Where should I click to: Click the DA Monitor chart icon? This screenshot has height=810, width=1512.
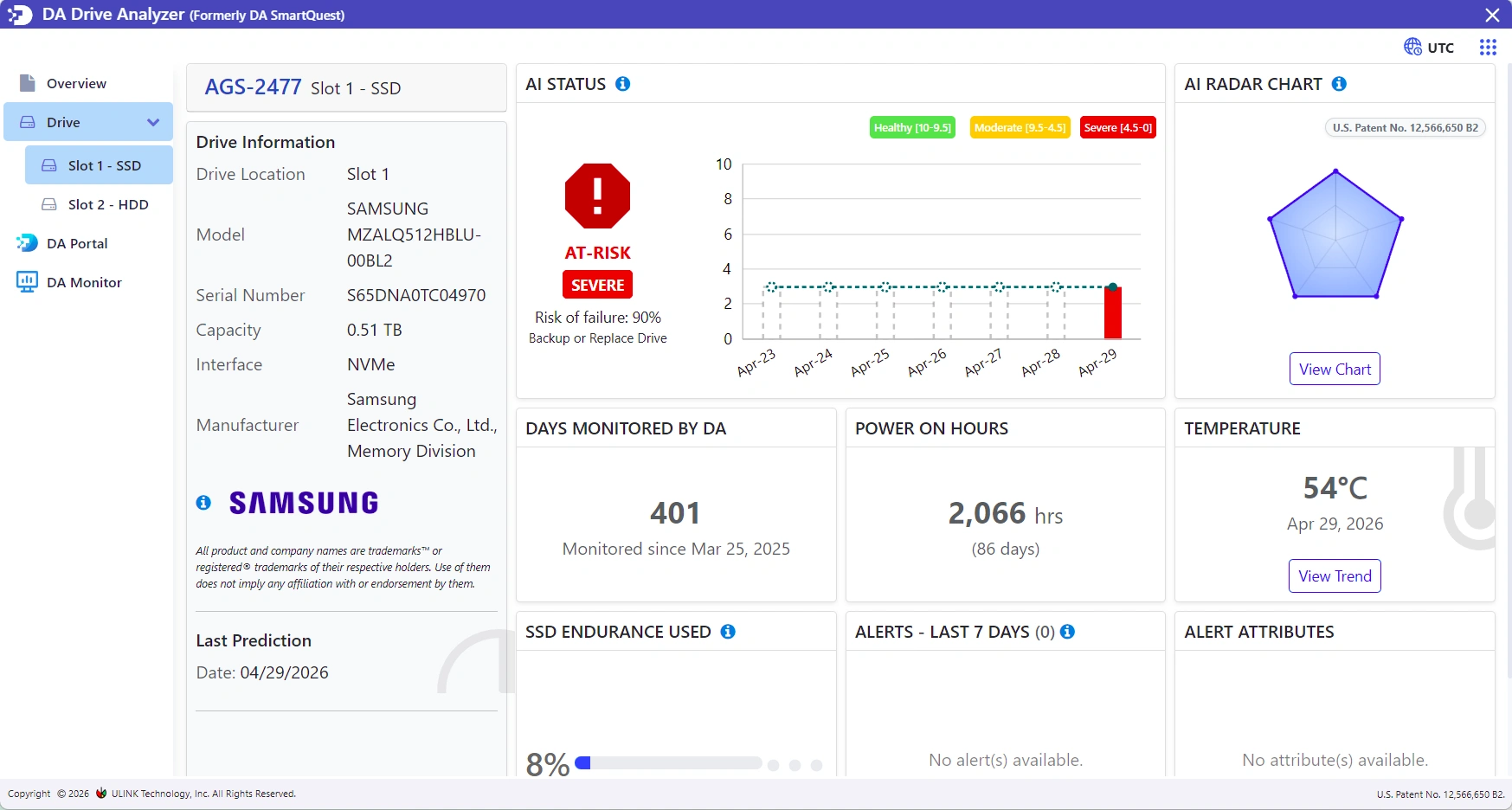[x=27, y=282]
